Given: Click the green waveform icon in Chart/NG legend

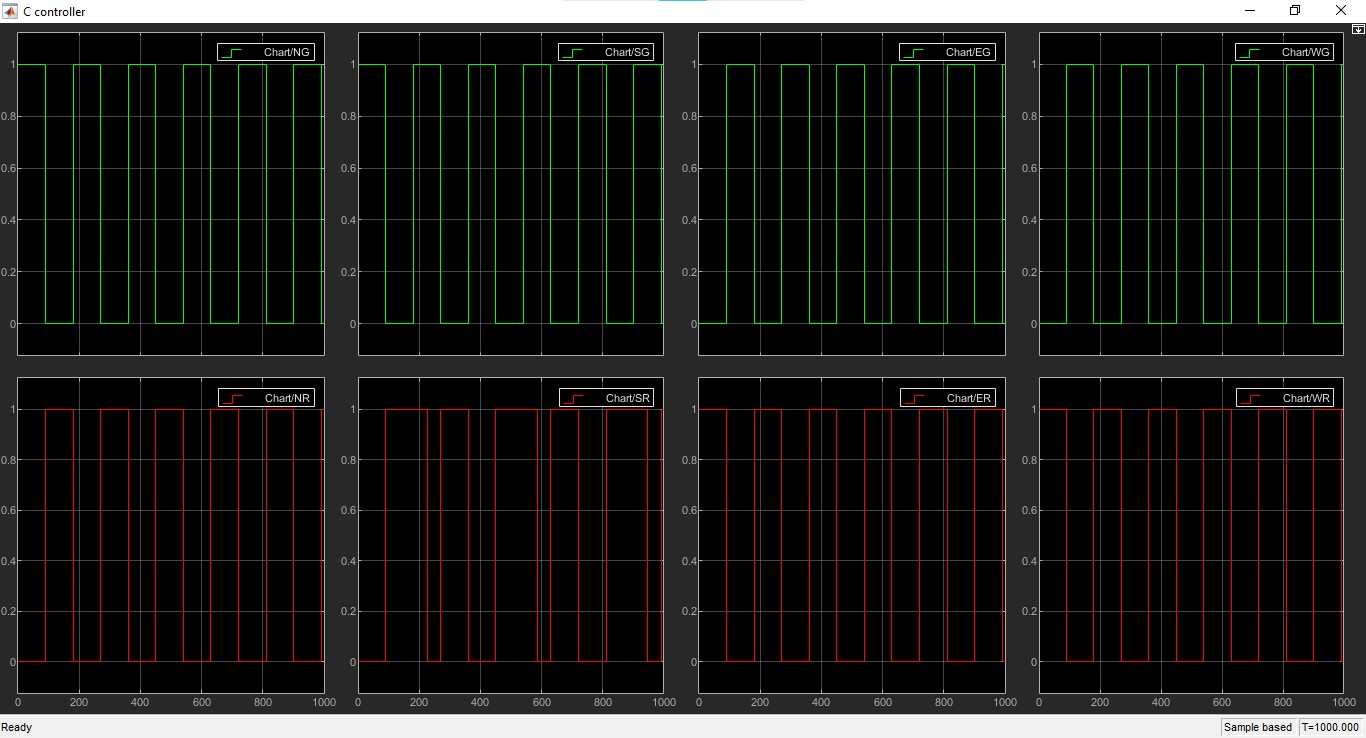Looking at the screenshot, I should coord(232,51).
